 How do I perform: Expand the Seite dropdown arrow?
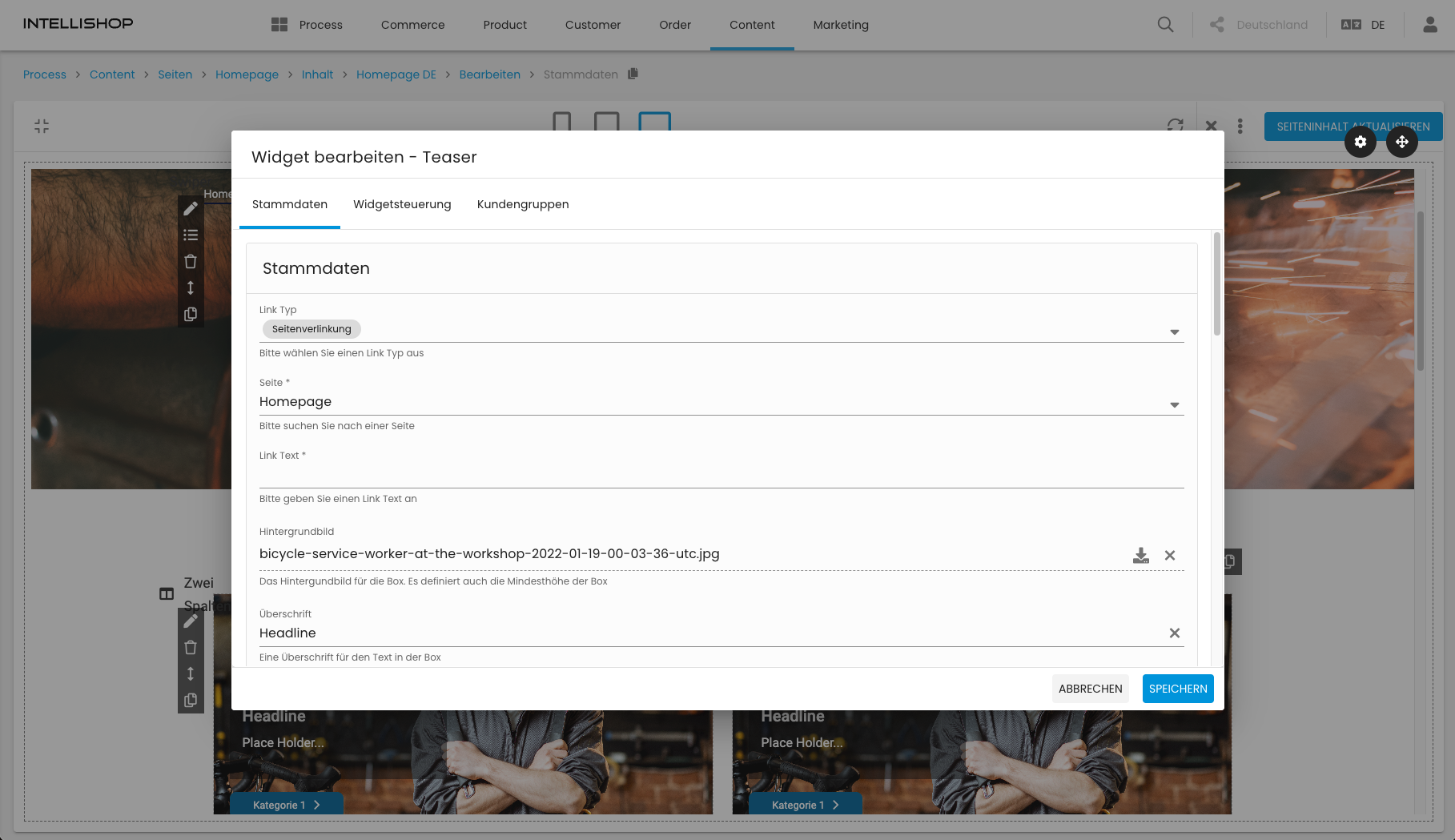tap(1175, 404)
